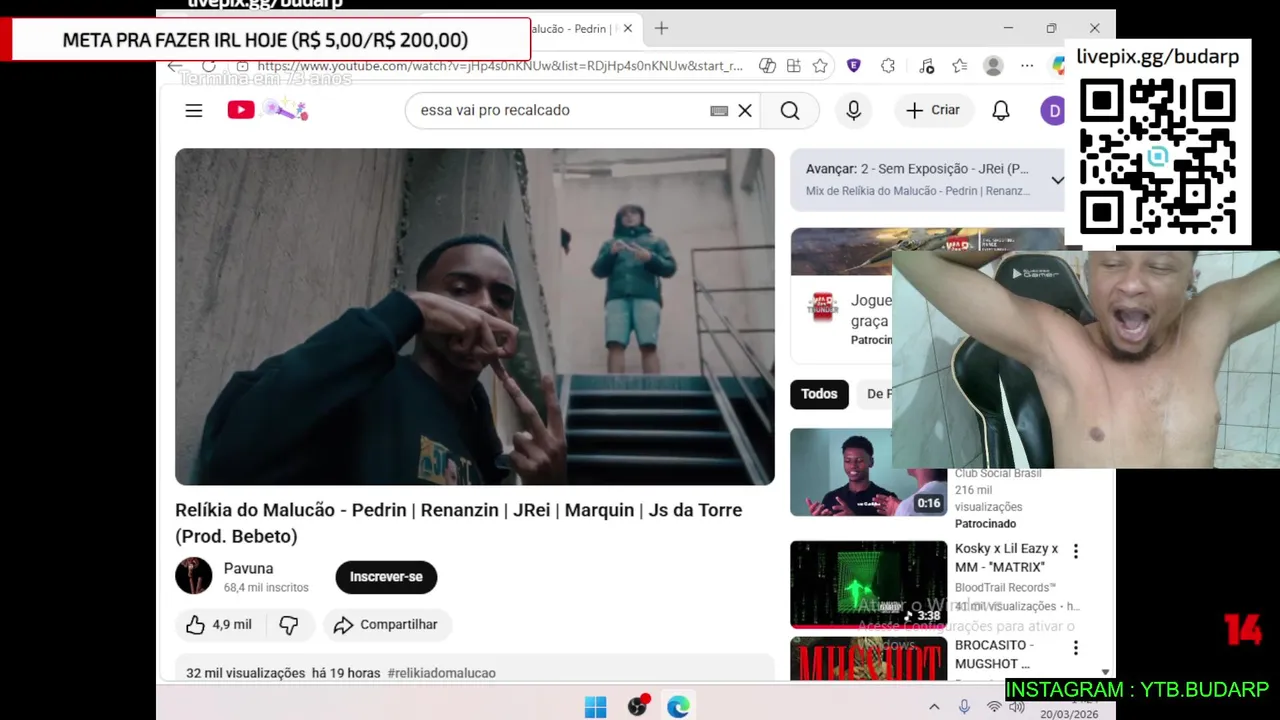
Task: Open the Kosky x Lil Eazy MATRIX thumbnail
Action: (868, 584)
